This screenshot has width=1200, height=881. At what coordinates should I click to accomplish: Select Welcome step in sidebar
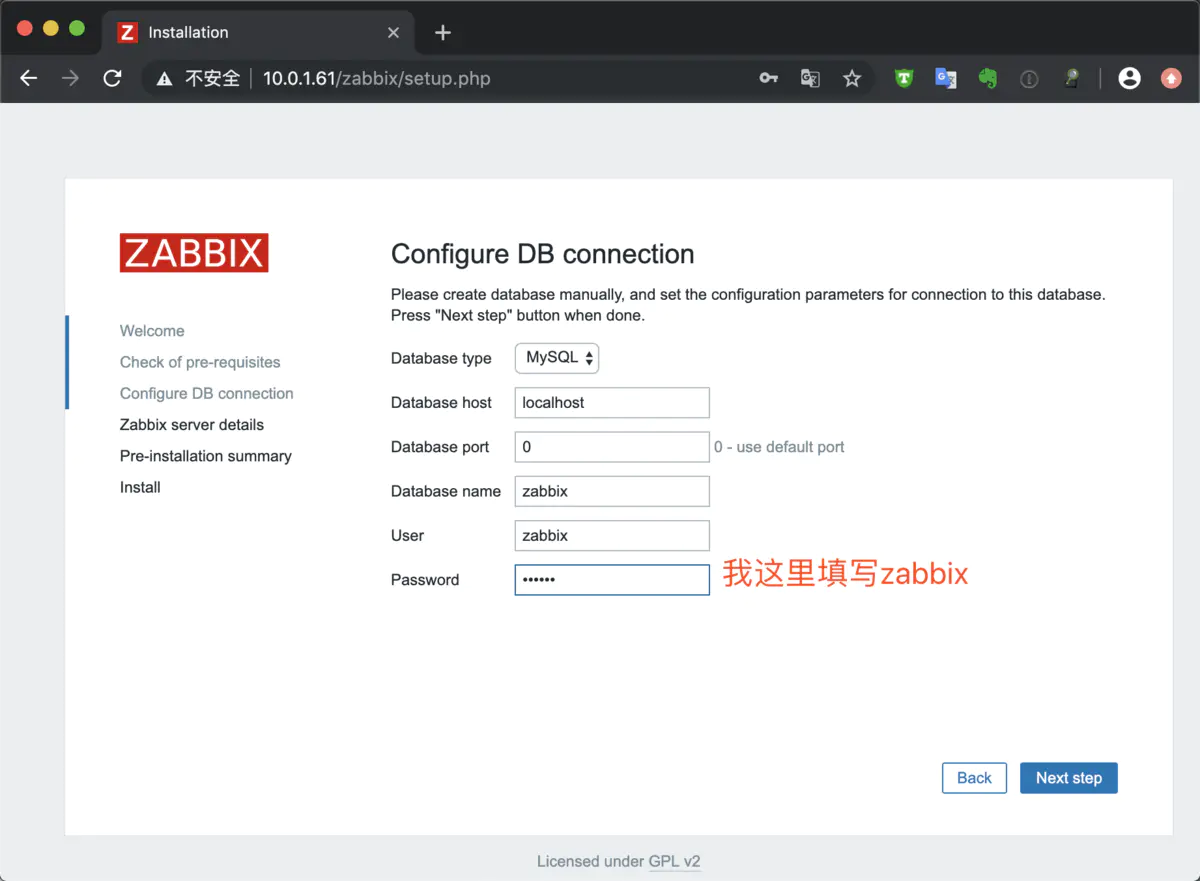point(152,331)
